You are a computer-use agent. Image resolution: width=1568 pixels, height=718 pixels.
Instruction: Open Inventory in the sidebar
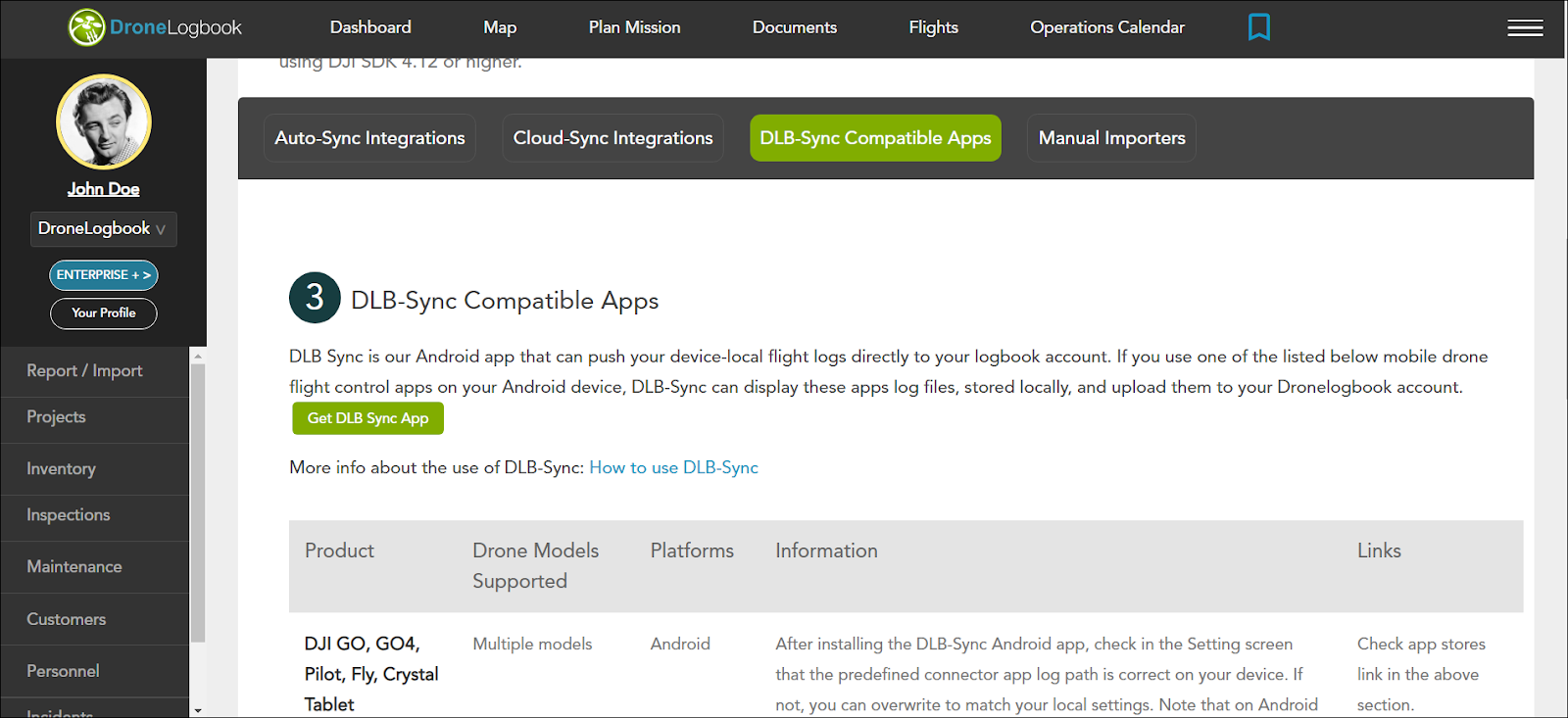[x=95, y=469]
